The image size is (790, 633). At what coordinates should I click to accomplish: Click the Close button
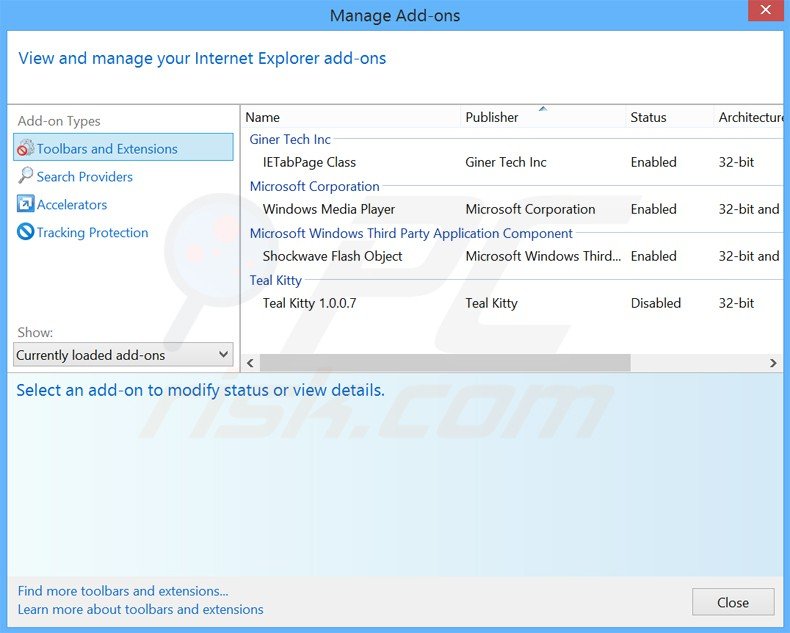pos(733,602)
